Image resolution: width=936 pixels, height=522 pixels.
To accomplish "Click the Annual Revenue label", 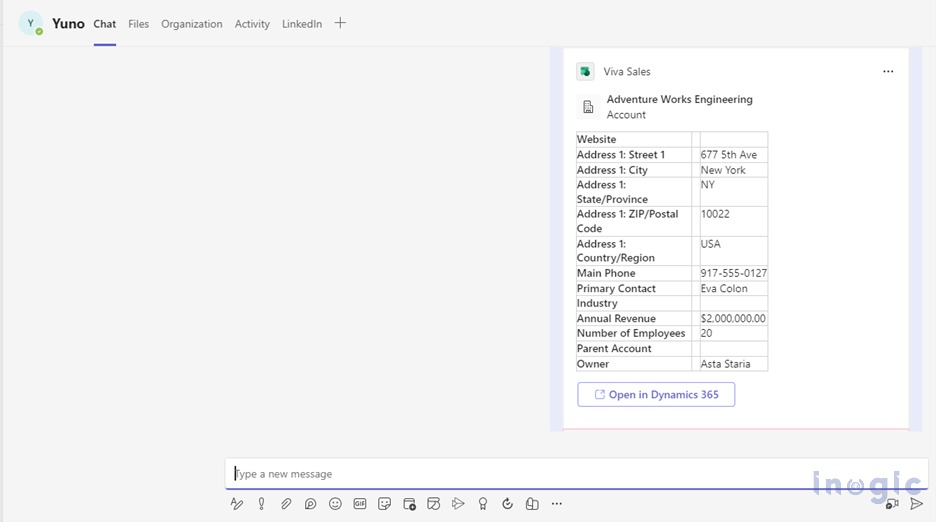I will point(616,318).
